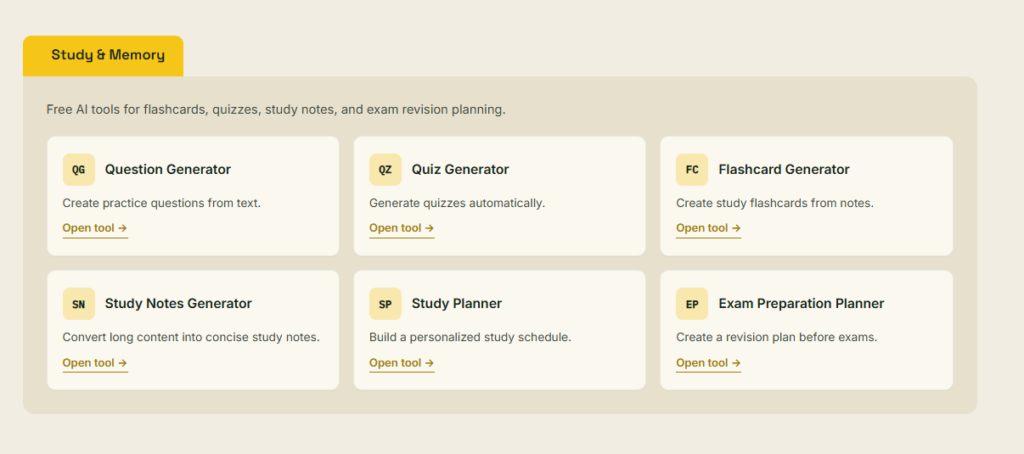Click 'Generate quizzes automatically.' description

[x=457, y=203]
